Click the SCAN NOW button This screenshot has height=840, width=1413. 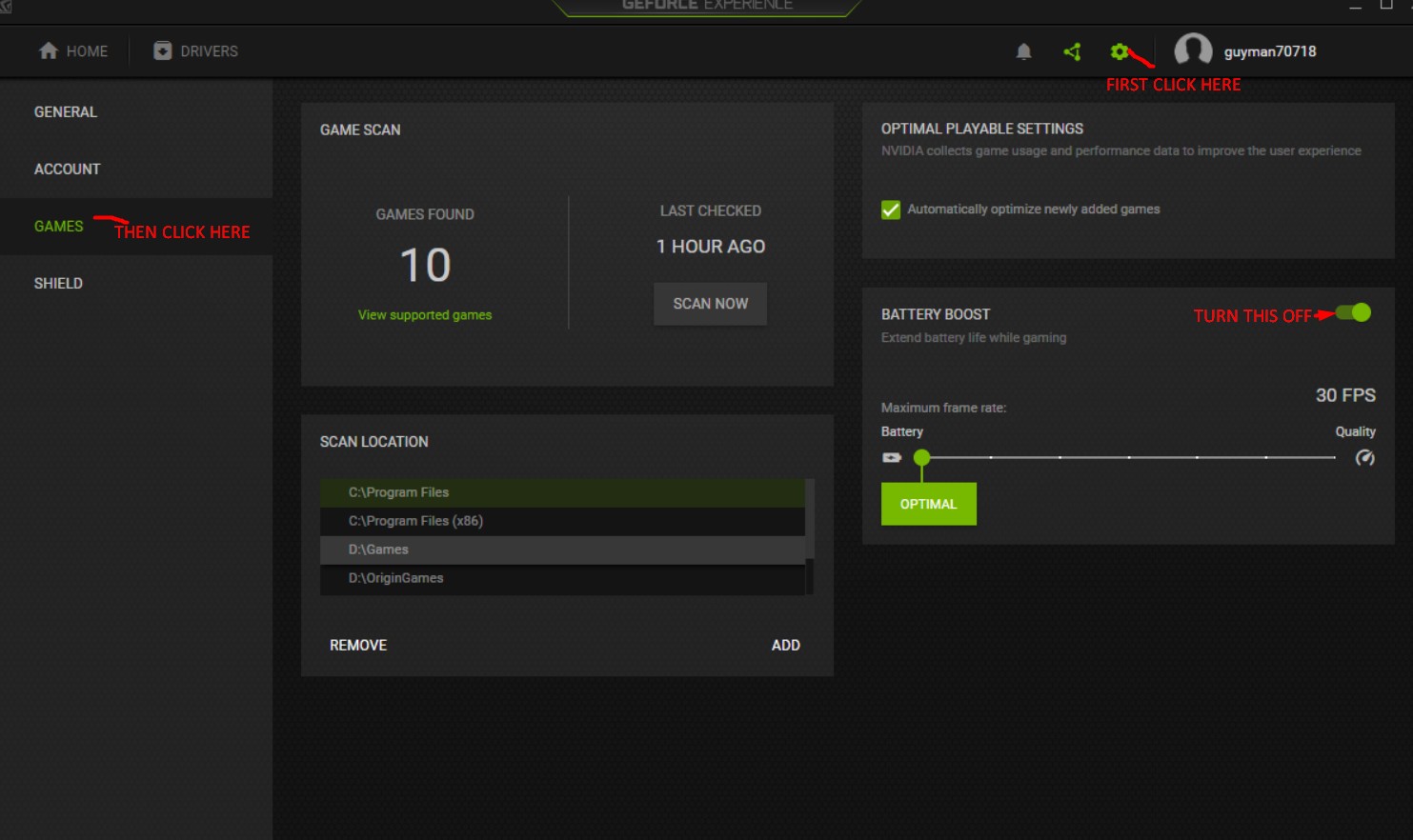coord(711,304)
